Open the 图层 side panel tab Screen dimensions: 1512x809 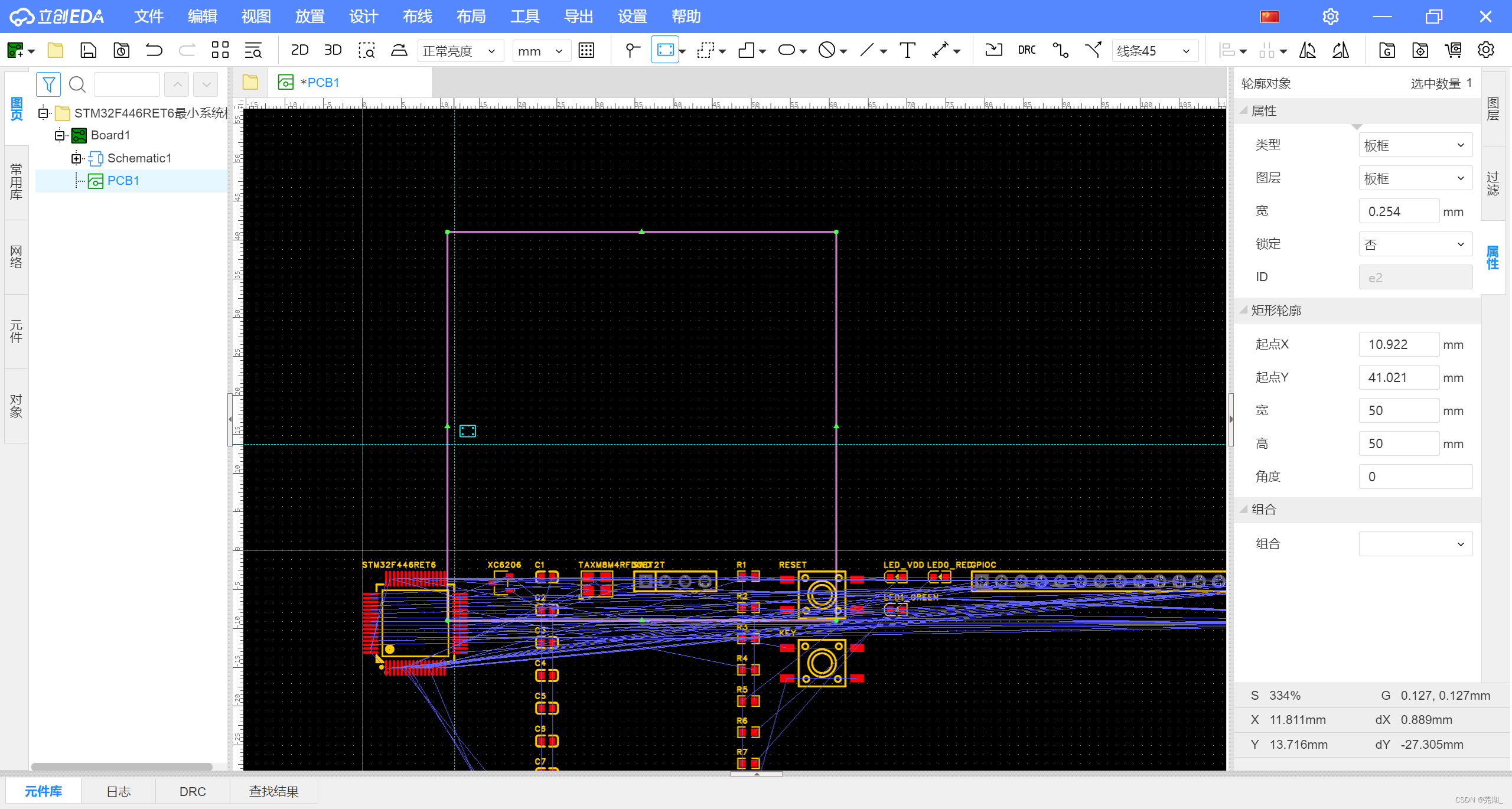pyautogui.click(x=1493, y=109)
